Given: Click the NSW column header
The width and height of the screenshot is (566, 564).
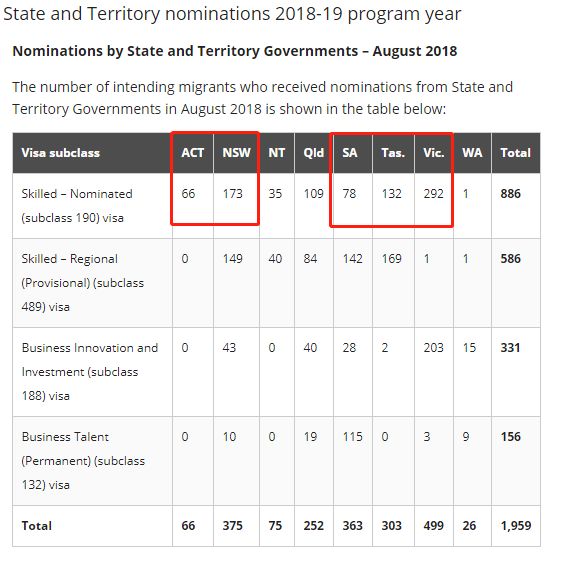Looking at the screenshot, I should click(236, 153).
